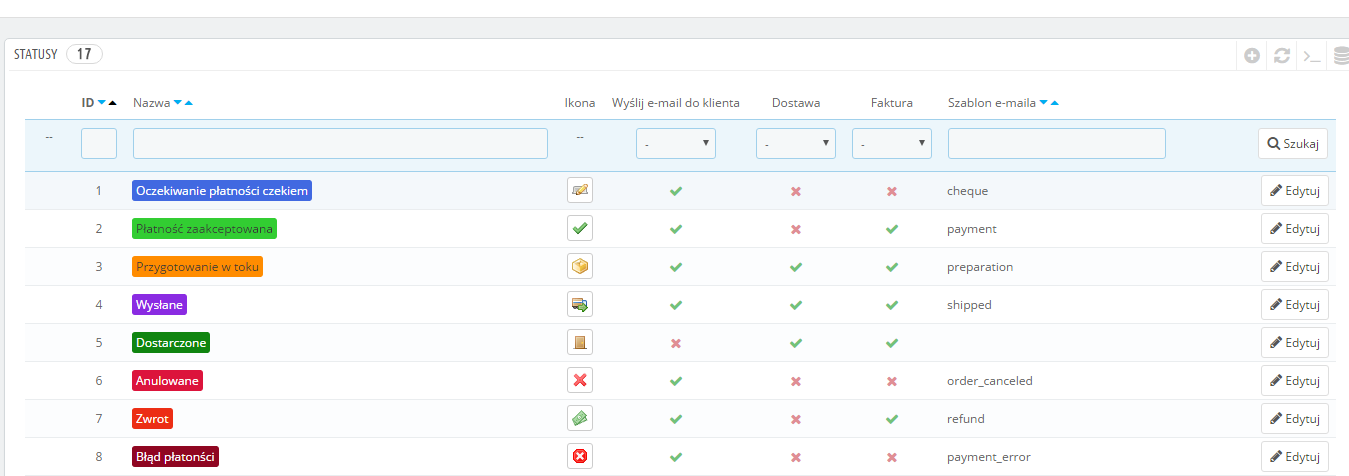Click the Błąd płatności red error icon

coord(579,457)
